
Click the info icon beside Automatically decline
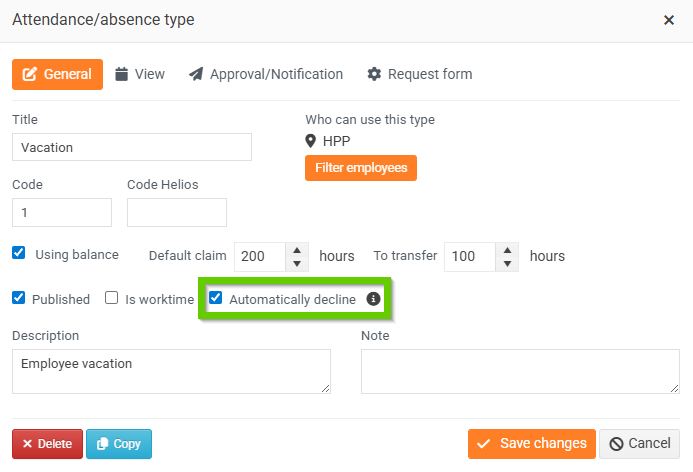[x=374, y=299]
